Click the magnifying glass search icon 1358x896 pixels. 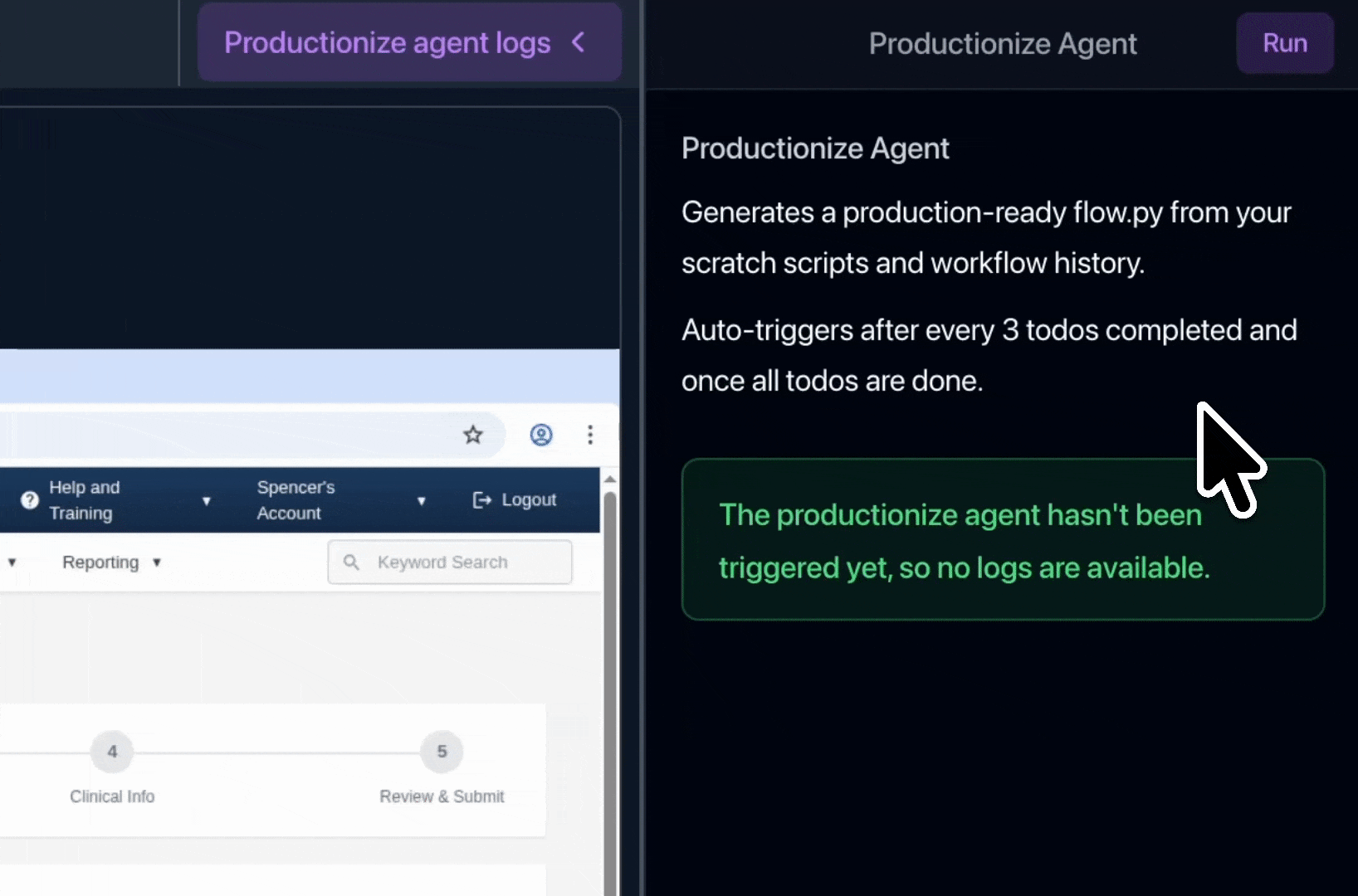(x=352, y=562)
